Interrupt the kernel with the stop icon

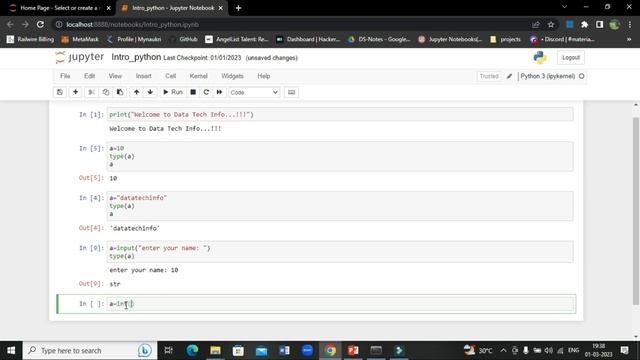tap(193, 92)
